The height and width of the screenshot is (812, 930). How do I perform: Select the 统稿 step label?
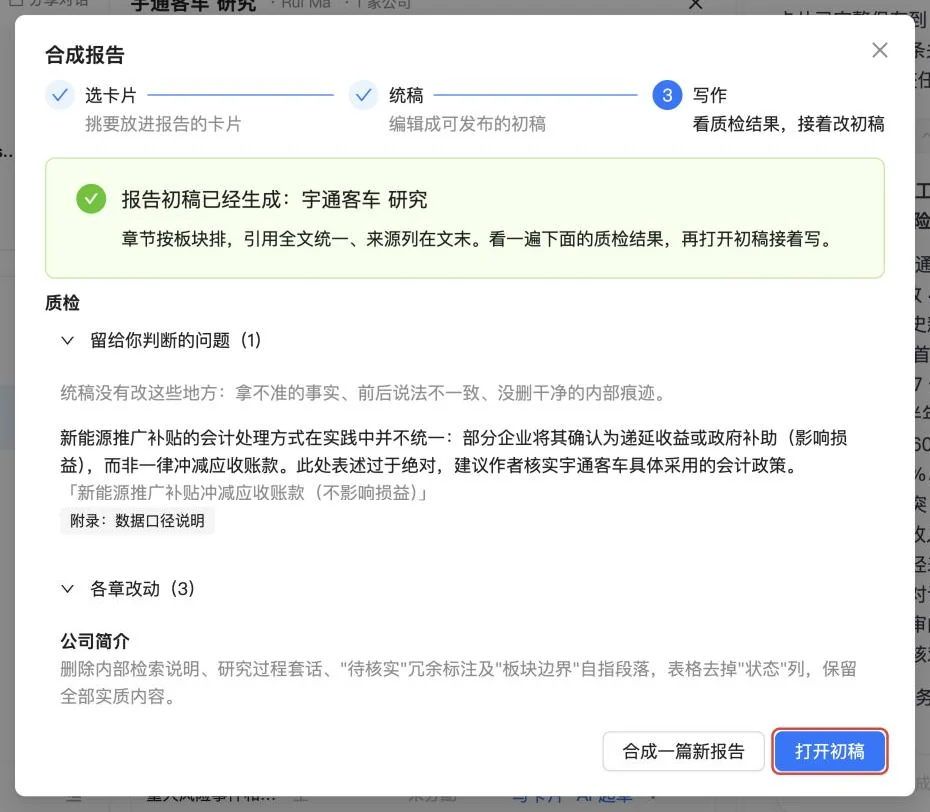click(406, 95)
